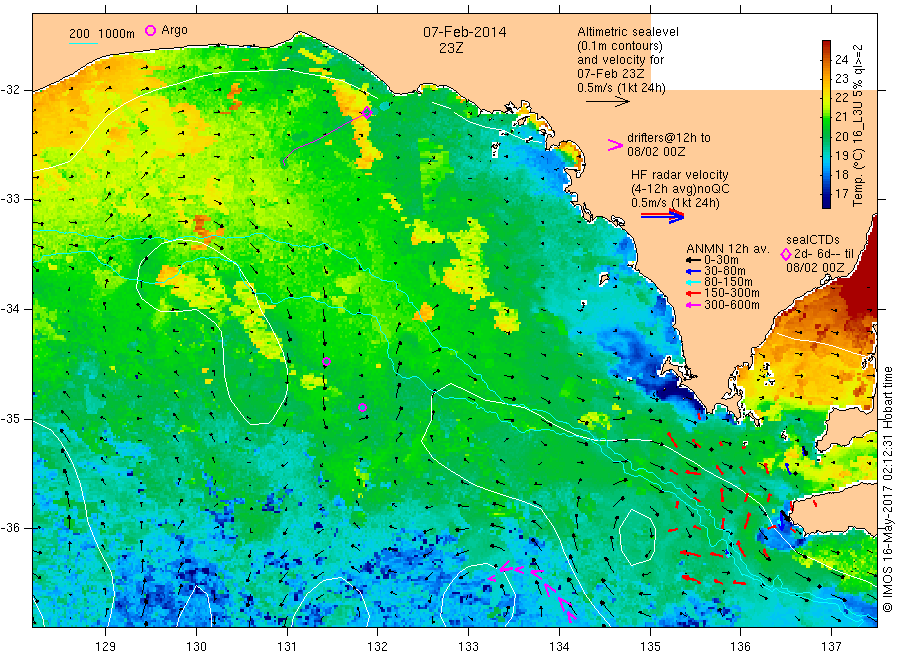Click the 'sealCTDs' legend heading
Screen dimensions: 900x660
click(813, 240)
